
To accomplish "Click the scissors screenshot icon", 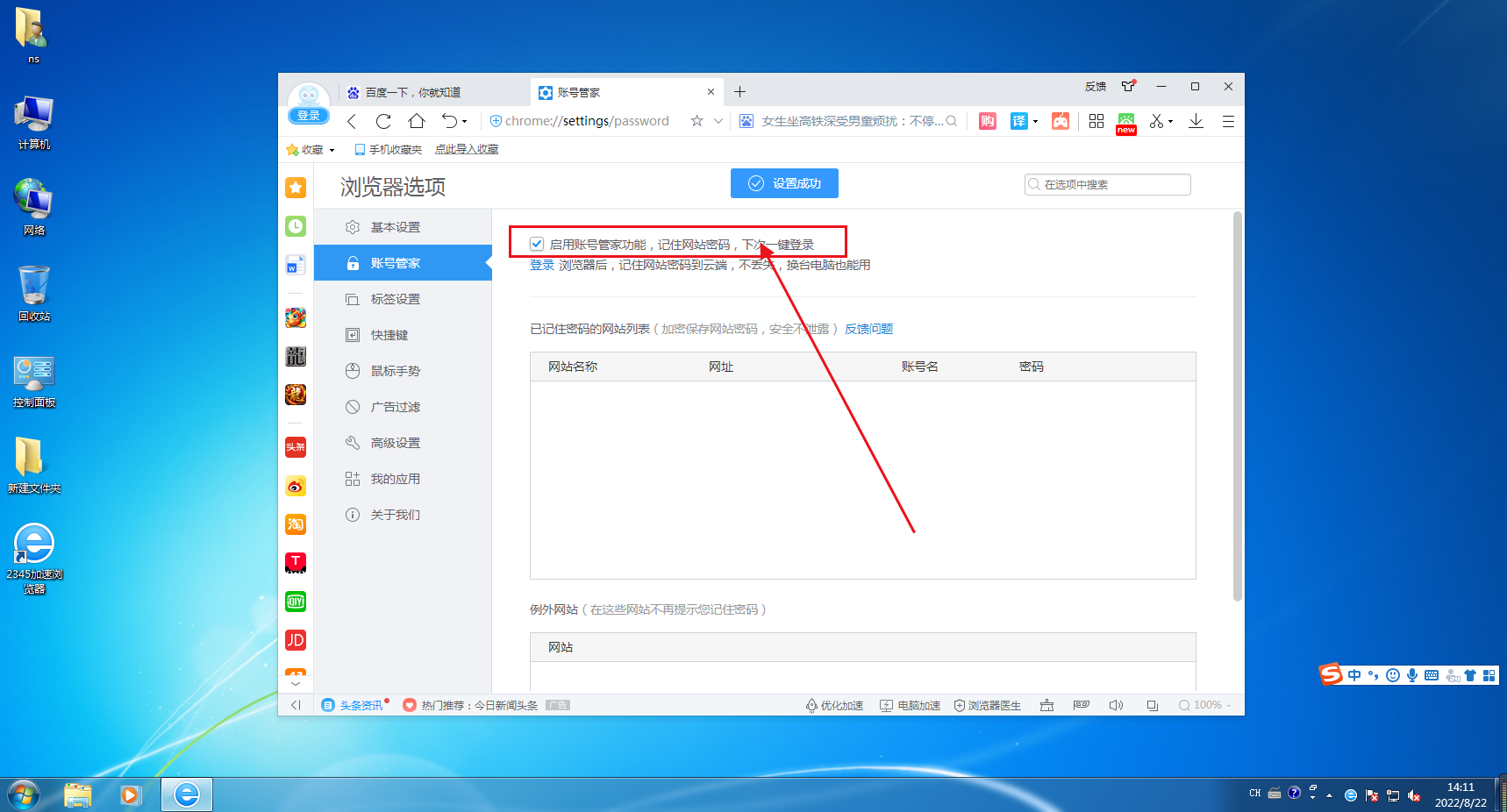I will pos(1157,121).
